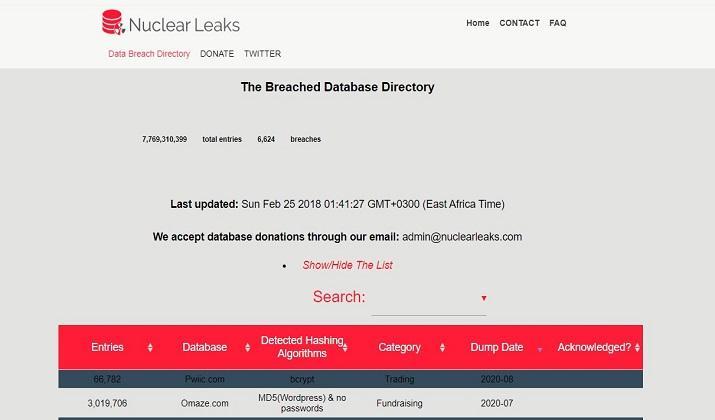
Task: Click the Nuclear Leaks site title
Action: click(184, 25)
